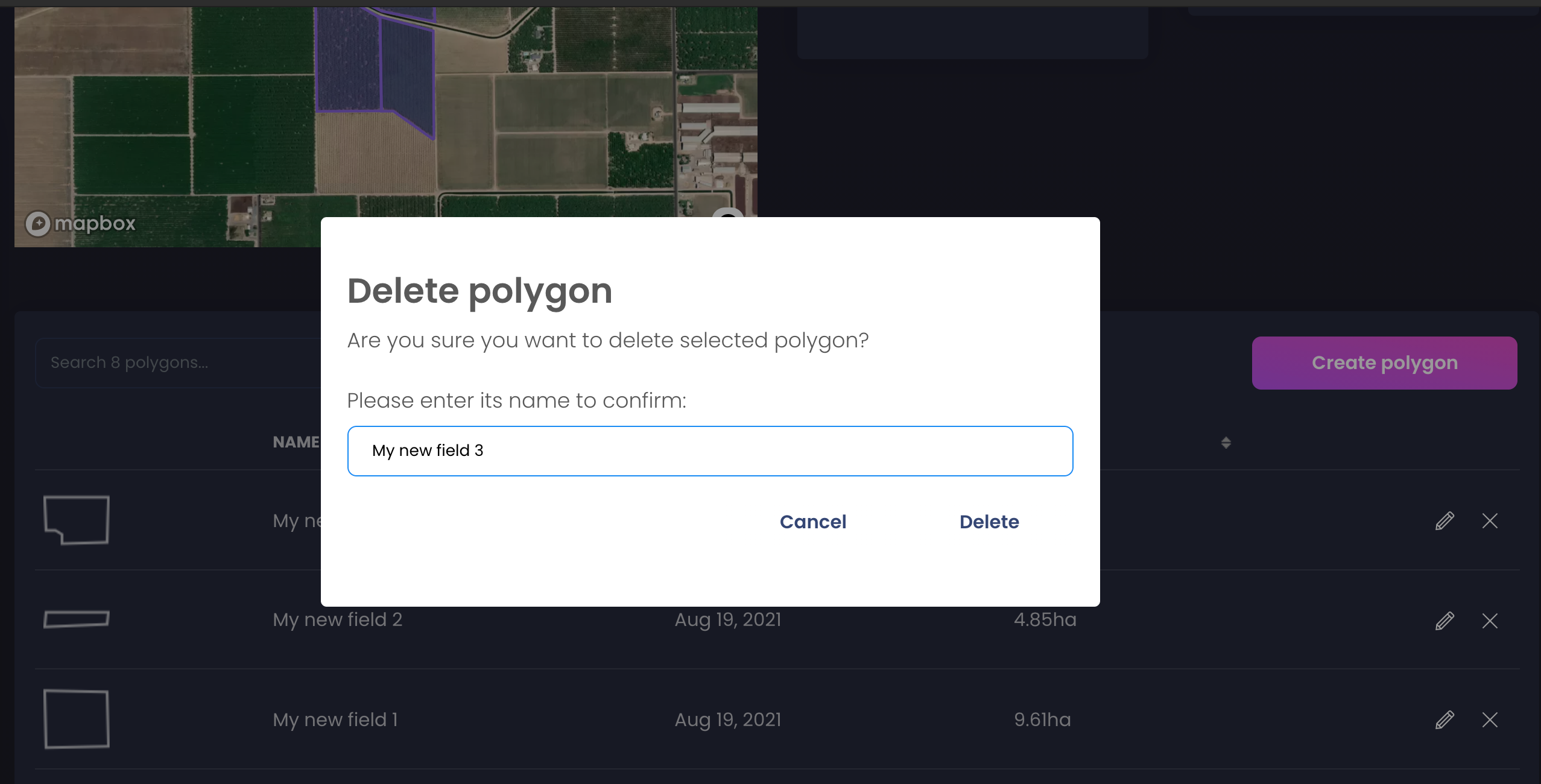Viewport: 1541px width, 784px height.
Task: Select My new field 1 square thumbnail
Action: (x=77, y=719)
